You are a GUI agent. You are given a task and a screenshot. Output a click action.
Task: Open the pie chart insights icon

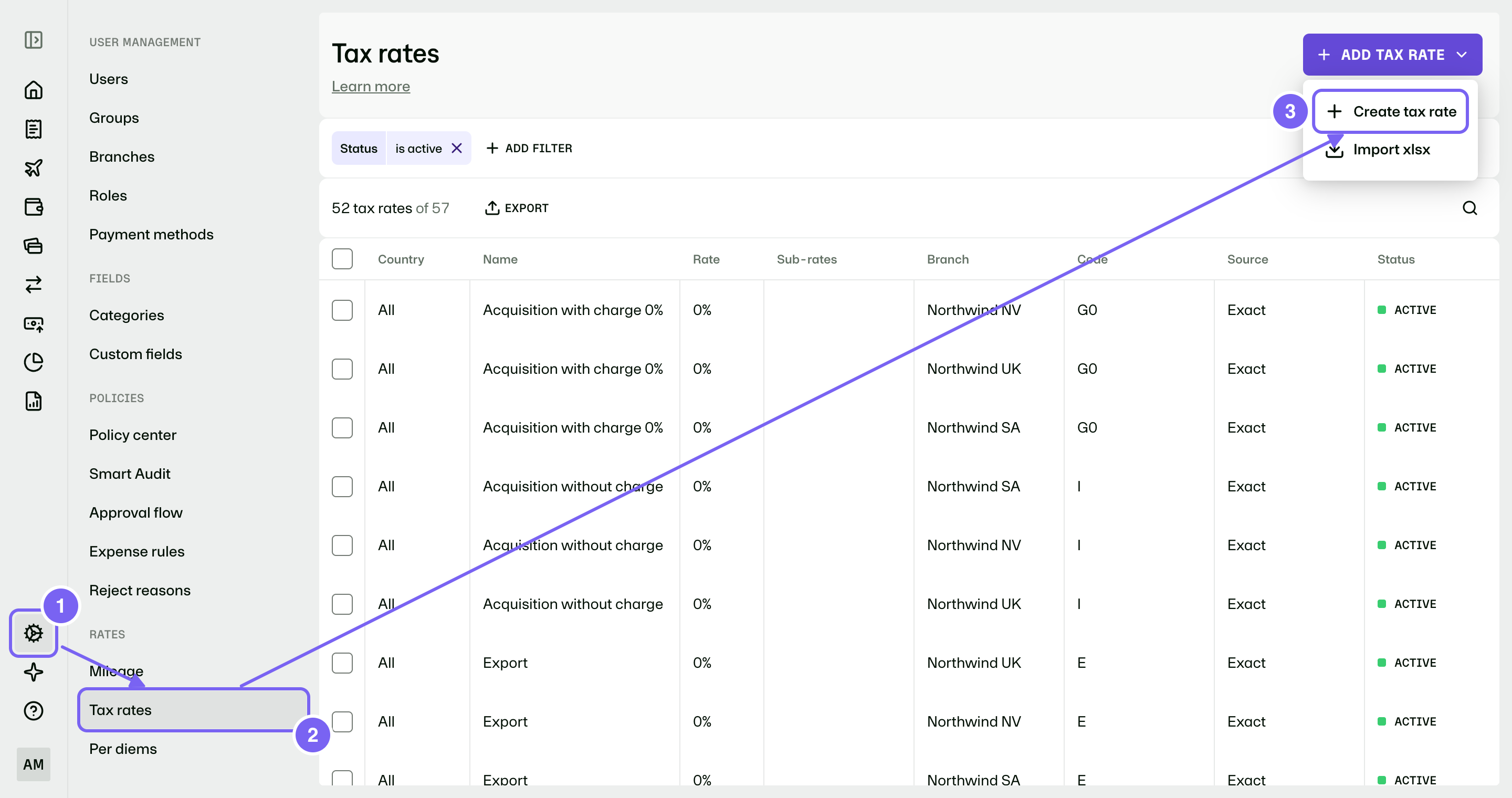pos(34,362)
